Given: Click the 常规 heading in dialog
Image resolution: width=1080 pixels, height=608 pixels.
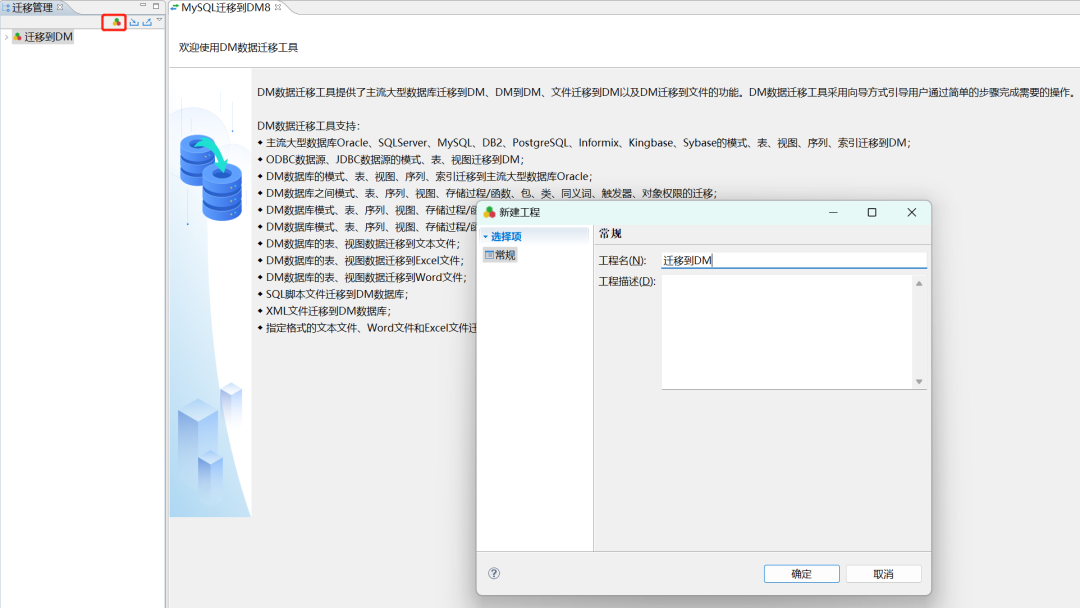Looking at the screenshot, I should pos(610,234).
